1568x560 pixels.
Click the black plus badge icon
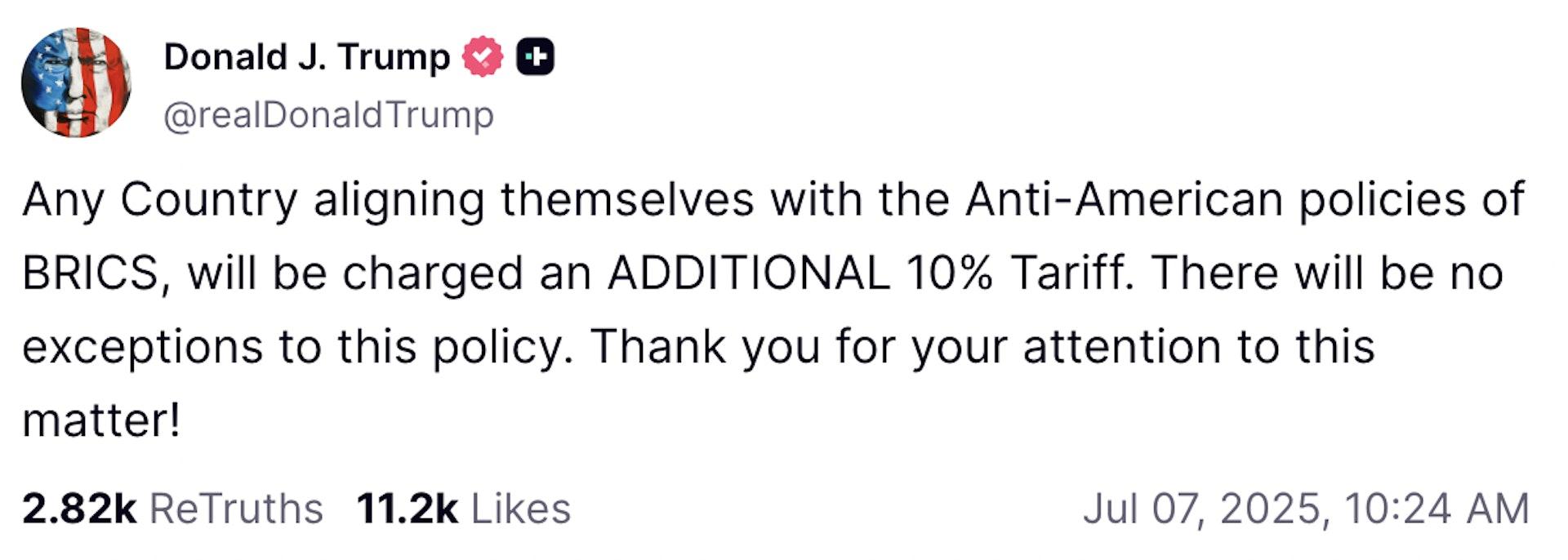coord(535,57)
